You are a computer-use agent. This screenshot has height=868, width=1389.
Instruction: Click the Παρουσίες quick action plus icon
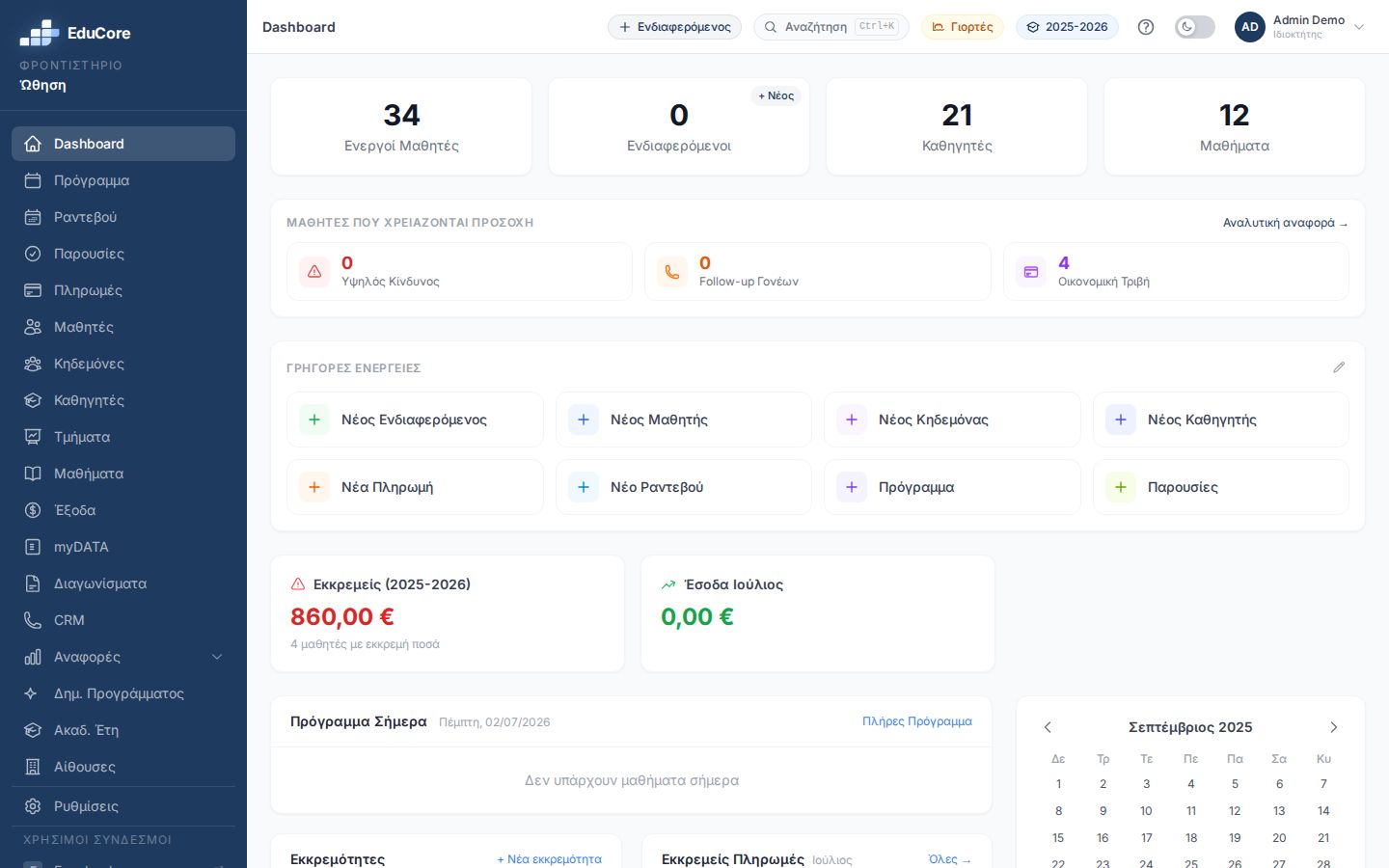[x=1121, y=487]
